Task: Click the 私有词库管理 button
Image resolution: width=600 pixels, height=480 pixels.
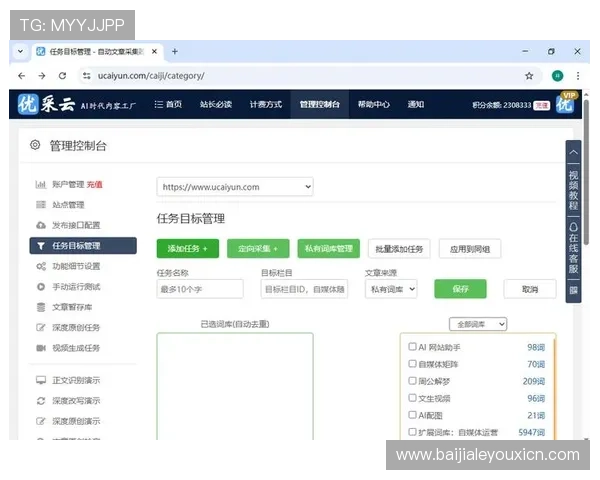Action: point(329,249)
